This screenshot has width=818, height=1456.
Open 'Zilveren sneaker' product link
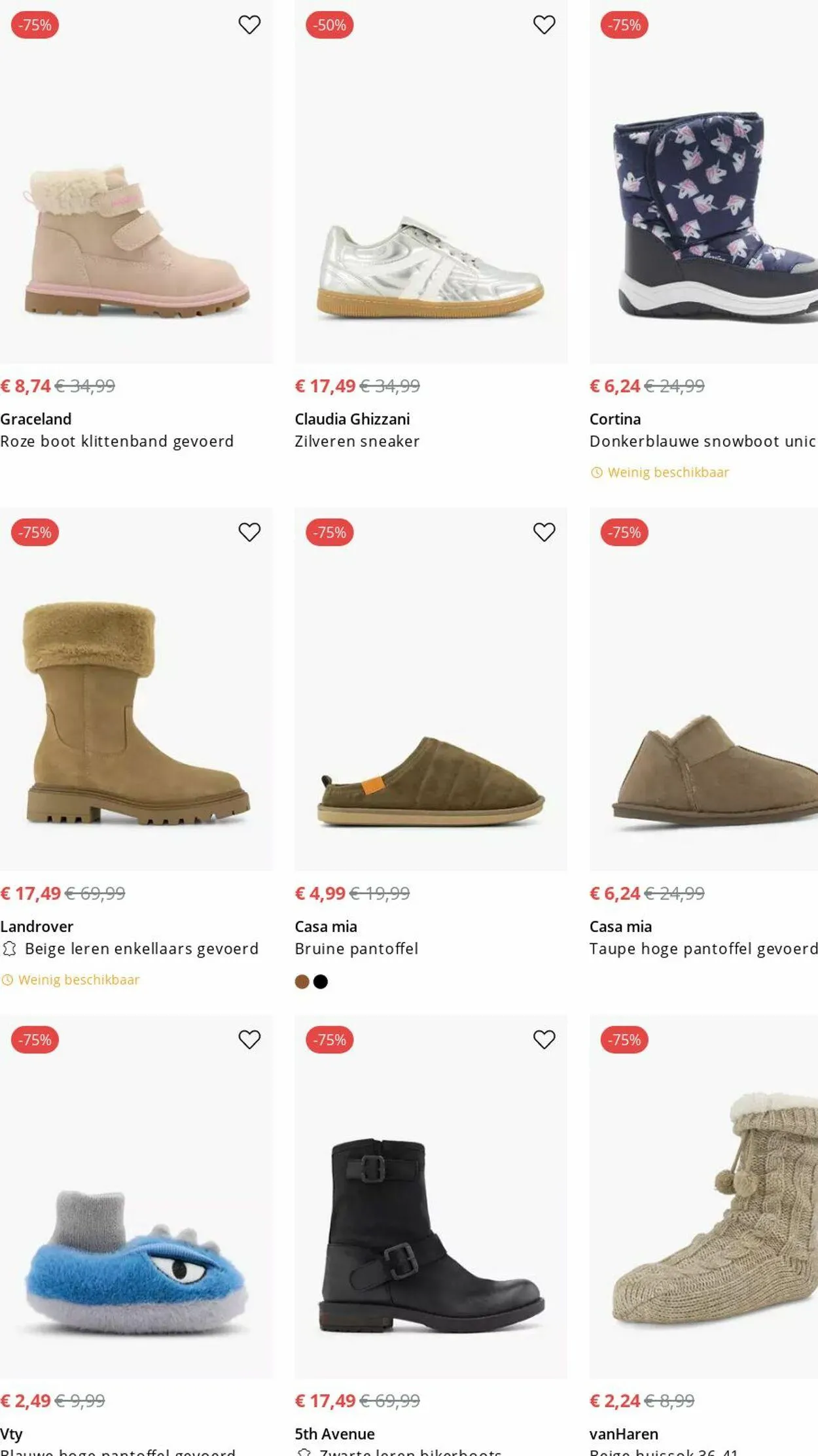[x=357, y=442]
